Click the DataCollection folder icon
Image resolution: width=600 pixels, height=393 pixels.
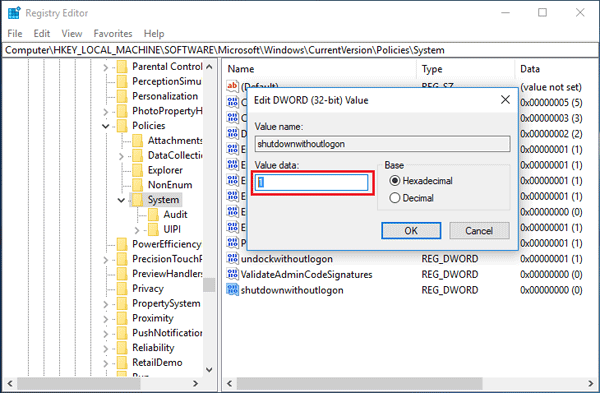point(138,155)
